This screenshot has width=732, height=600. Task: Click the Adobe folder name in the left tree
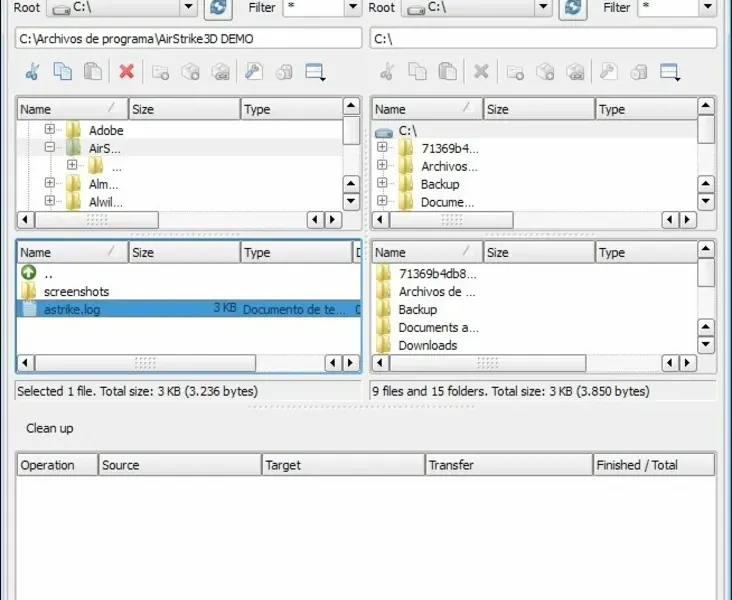[x=106, y=130]
